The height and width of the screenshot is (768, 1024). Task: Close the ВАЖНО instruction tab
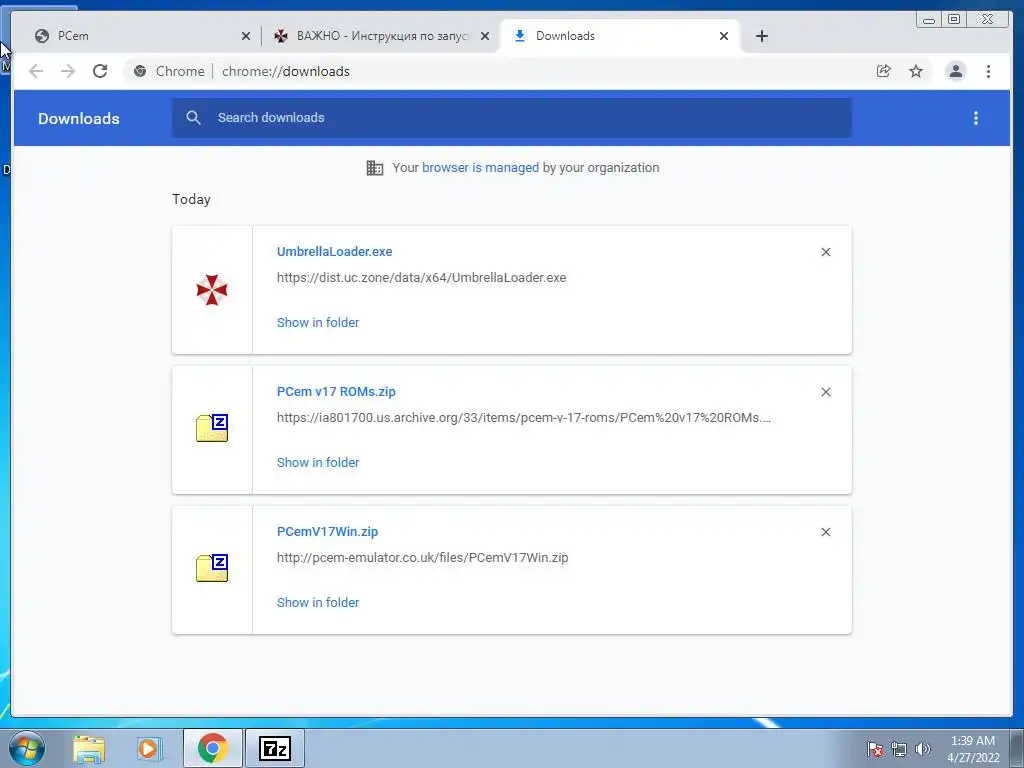click(485, 36)
